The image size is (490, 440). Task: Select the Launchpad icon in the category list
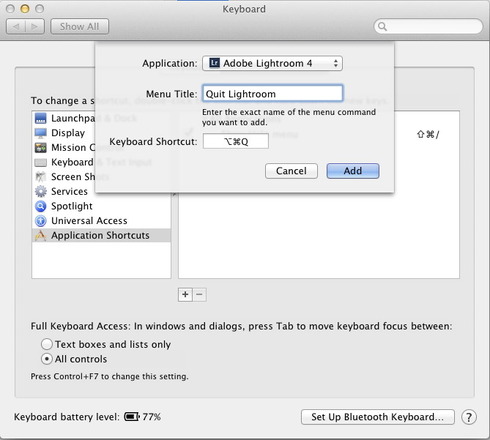tap(41, 118)
